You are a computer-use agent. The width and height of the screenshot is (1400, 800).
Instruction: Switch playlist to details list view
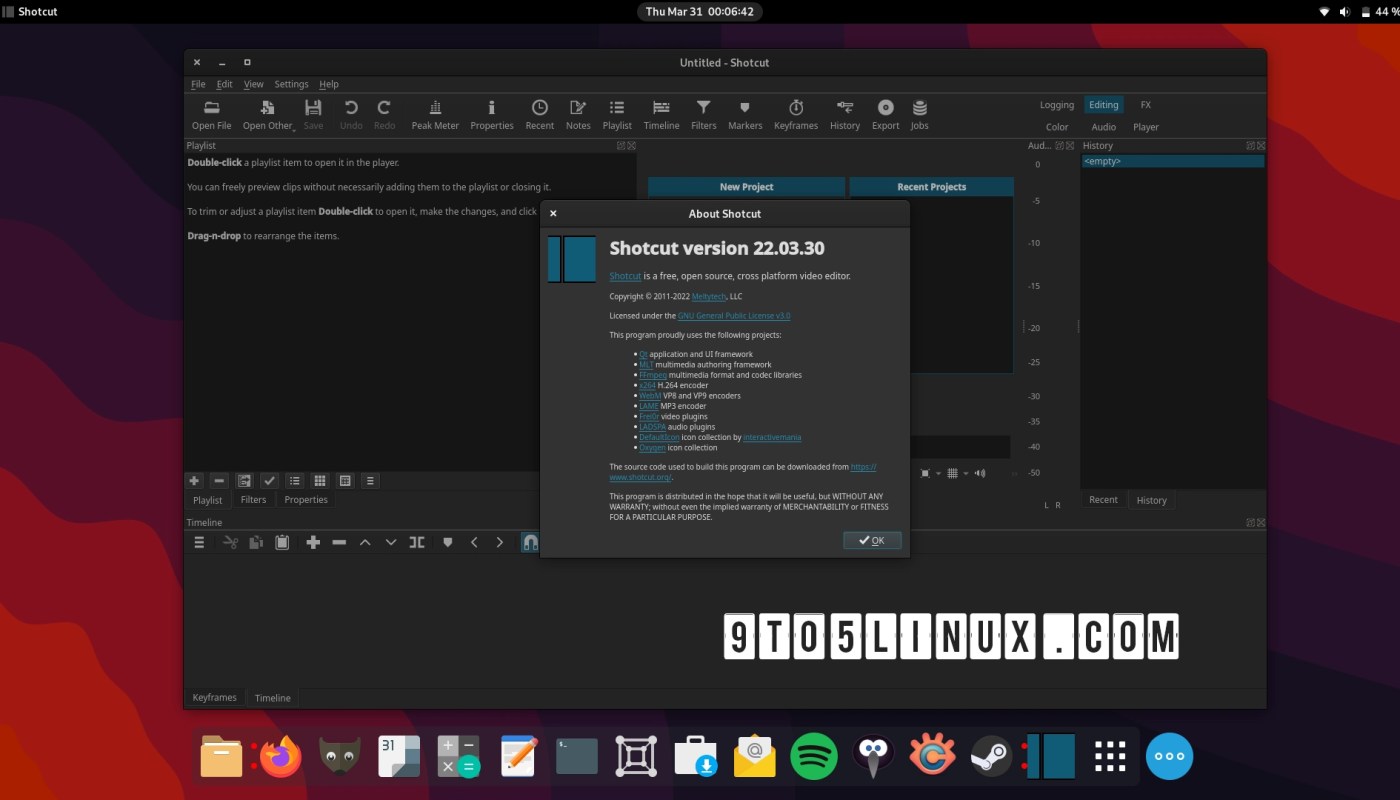295,481
